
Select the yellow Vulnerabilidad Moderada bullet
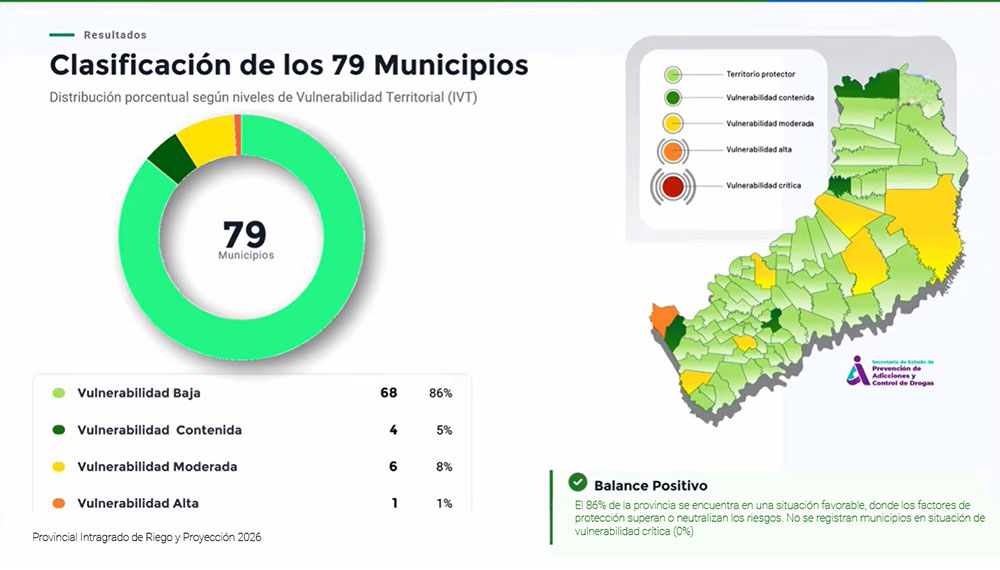59,467
